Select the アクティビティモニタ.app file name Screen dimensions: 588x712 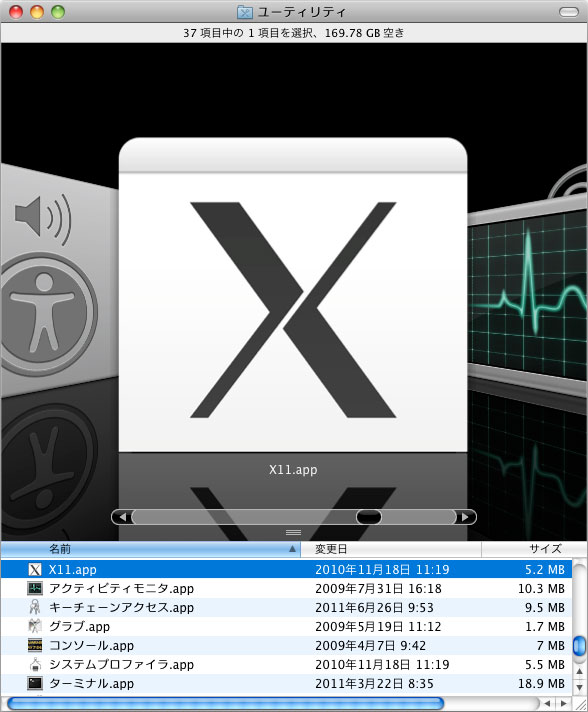click(121, 588)
